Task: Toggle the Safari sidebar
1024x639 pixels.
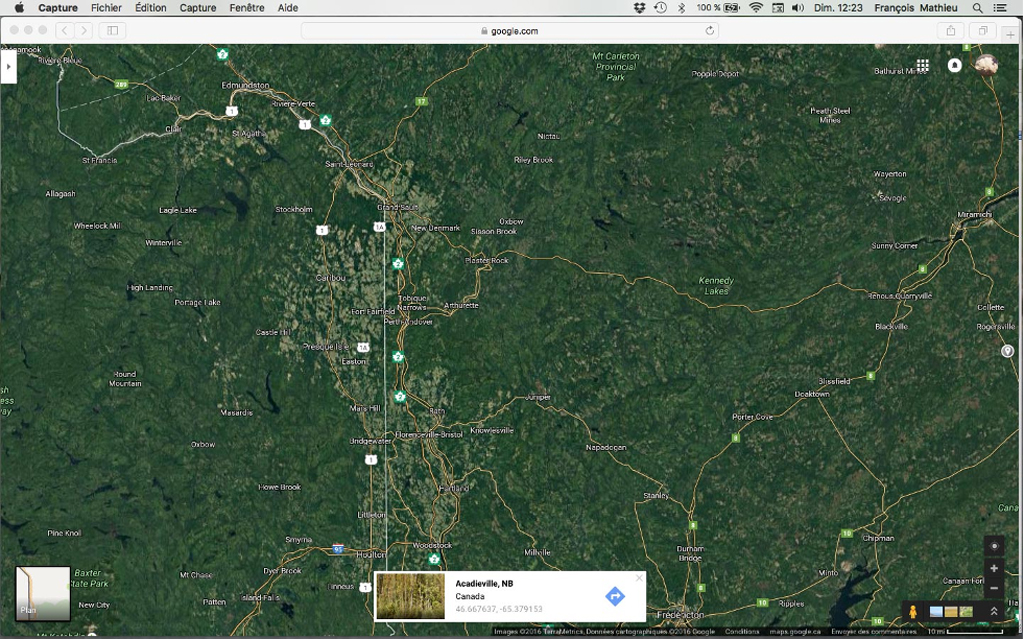Action: [112, 31]
